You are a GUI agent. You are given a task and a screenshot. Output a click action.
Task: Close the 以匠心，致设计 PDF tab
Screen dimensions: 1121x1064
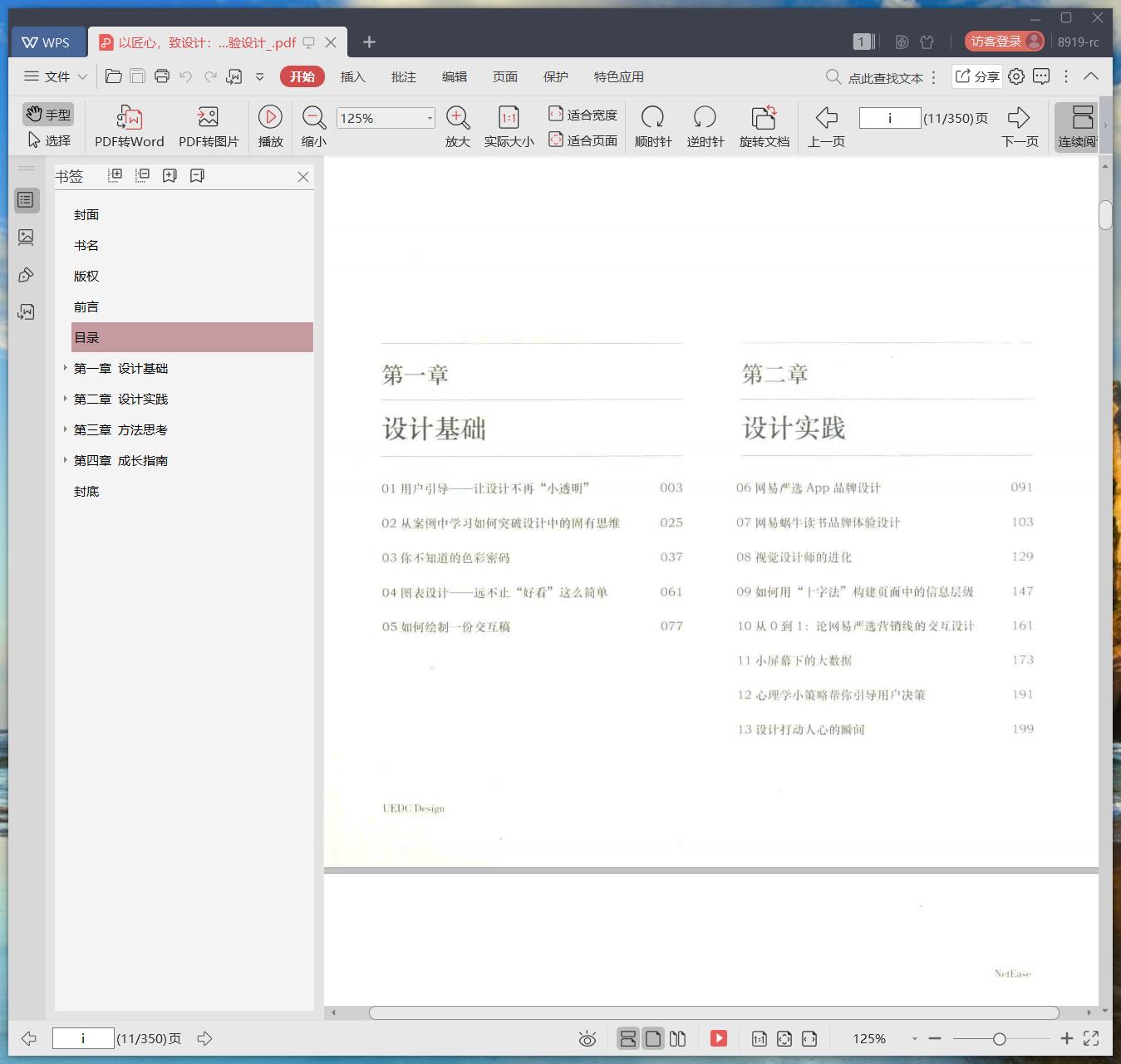(x=331, y=42)
